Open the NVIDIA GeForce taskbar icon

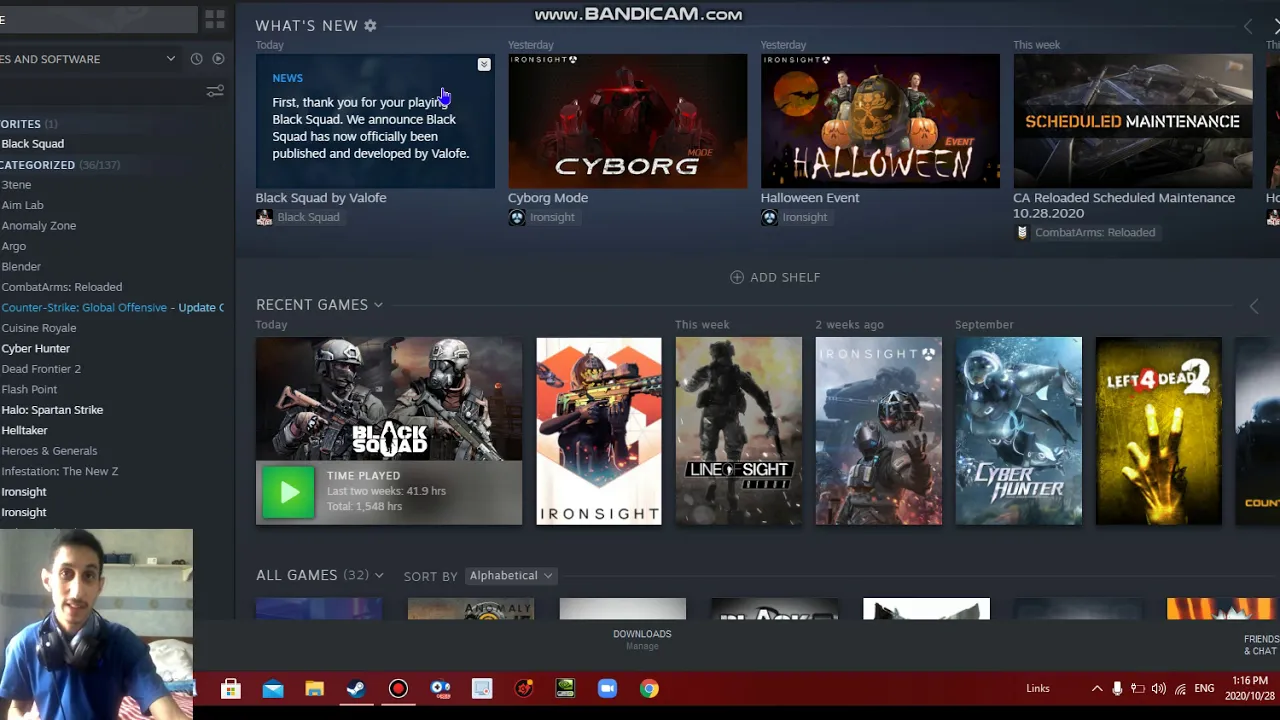[565, 688]
